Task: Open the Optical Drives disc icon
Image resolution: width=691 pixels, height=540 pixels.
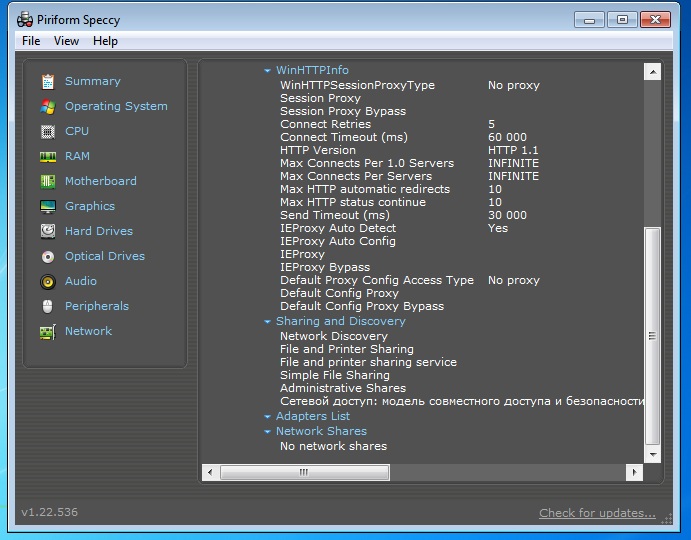Action: (47, 256)
